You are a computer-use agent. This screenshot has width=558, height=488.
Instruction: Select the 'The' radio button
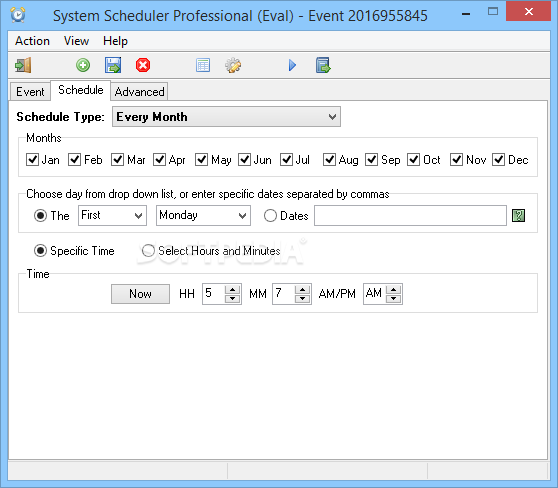tap(40, 216)
